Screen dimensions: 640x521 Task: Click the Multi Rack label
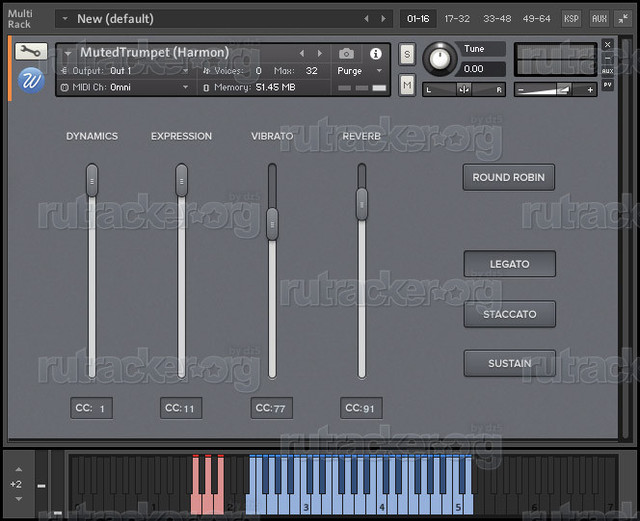(20, 19)
